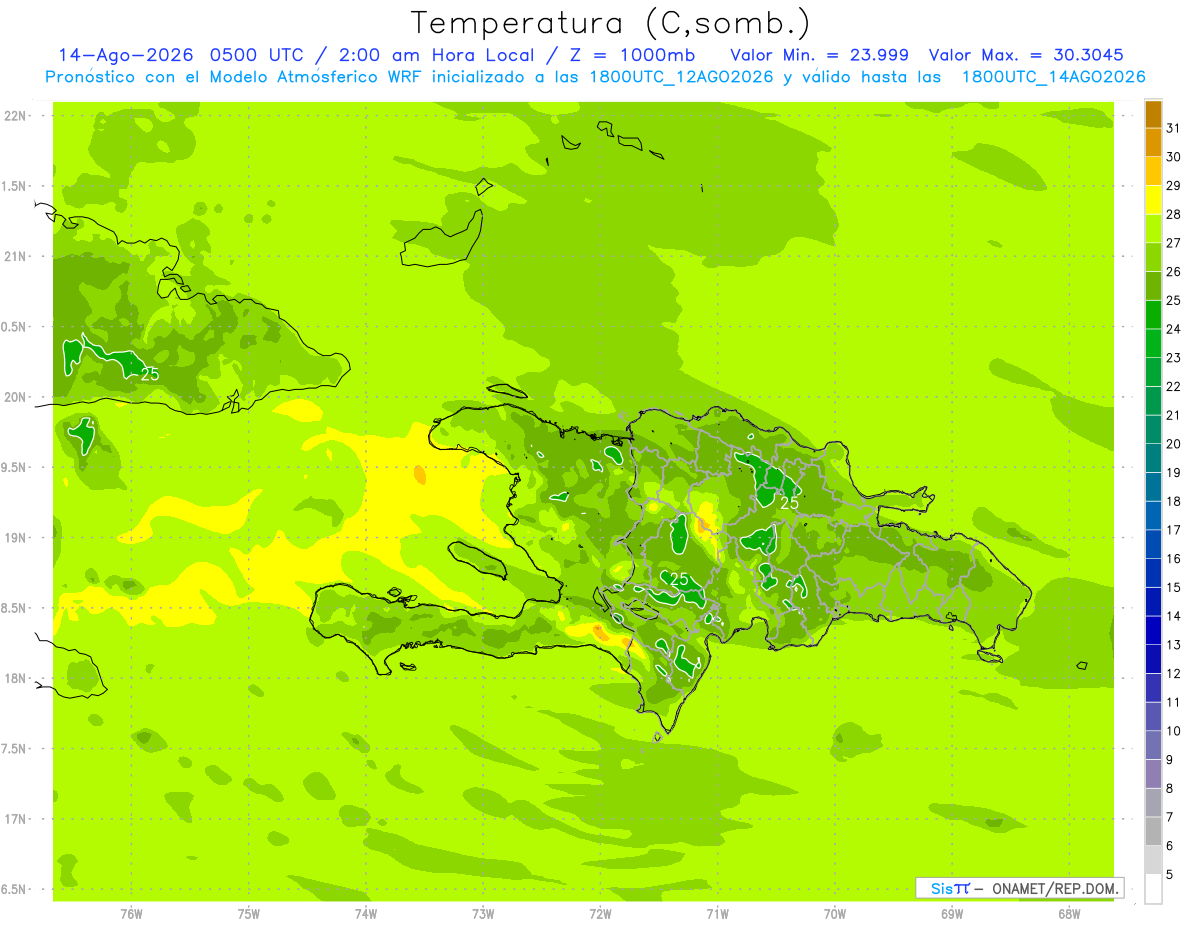This screenshot has height=927, width=1200.
Task: Click the '76W' longitude axis label
Action: click(x=131, y=913)
